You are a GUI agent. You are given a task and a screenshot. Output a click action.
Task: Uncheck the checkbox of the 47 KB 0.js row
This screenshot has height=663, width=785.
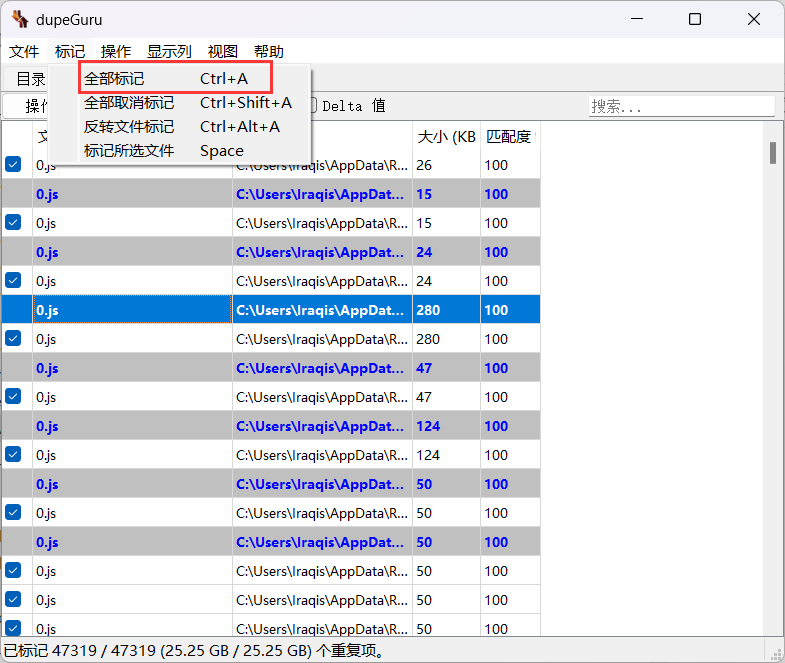pyautogui.click(x=13, y=397)
